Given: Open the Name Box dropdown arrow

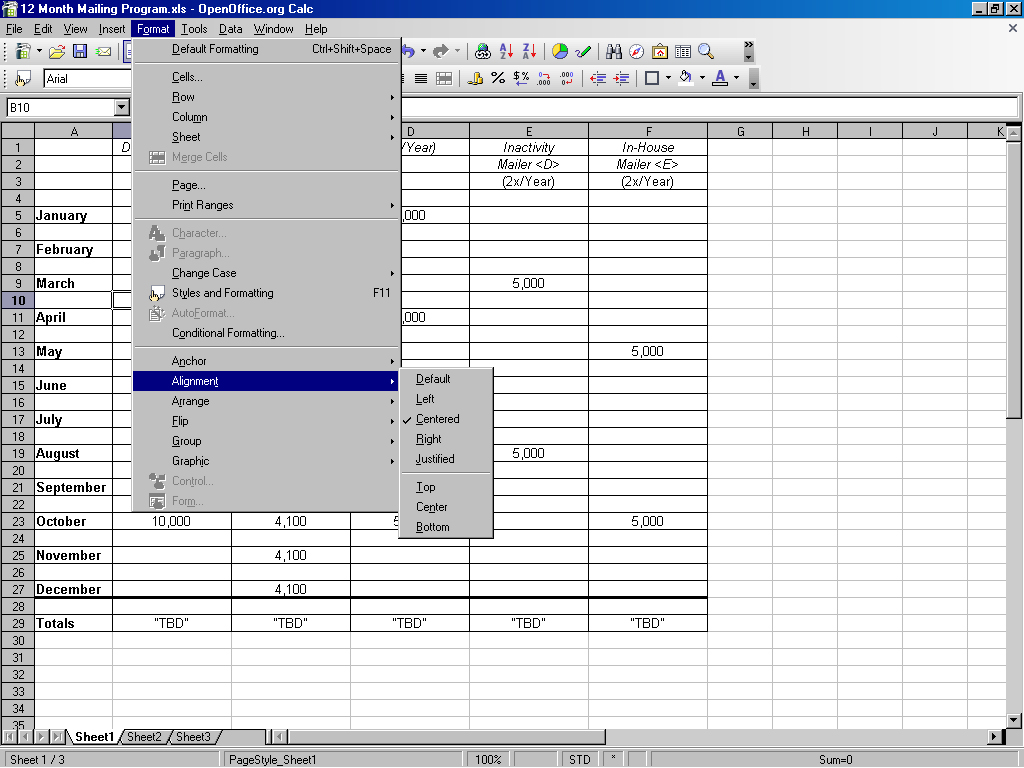Looking at the screenshot, I should pos(122,108).
